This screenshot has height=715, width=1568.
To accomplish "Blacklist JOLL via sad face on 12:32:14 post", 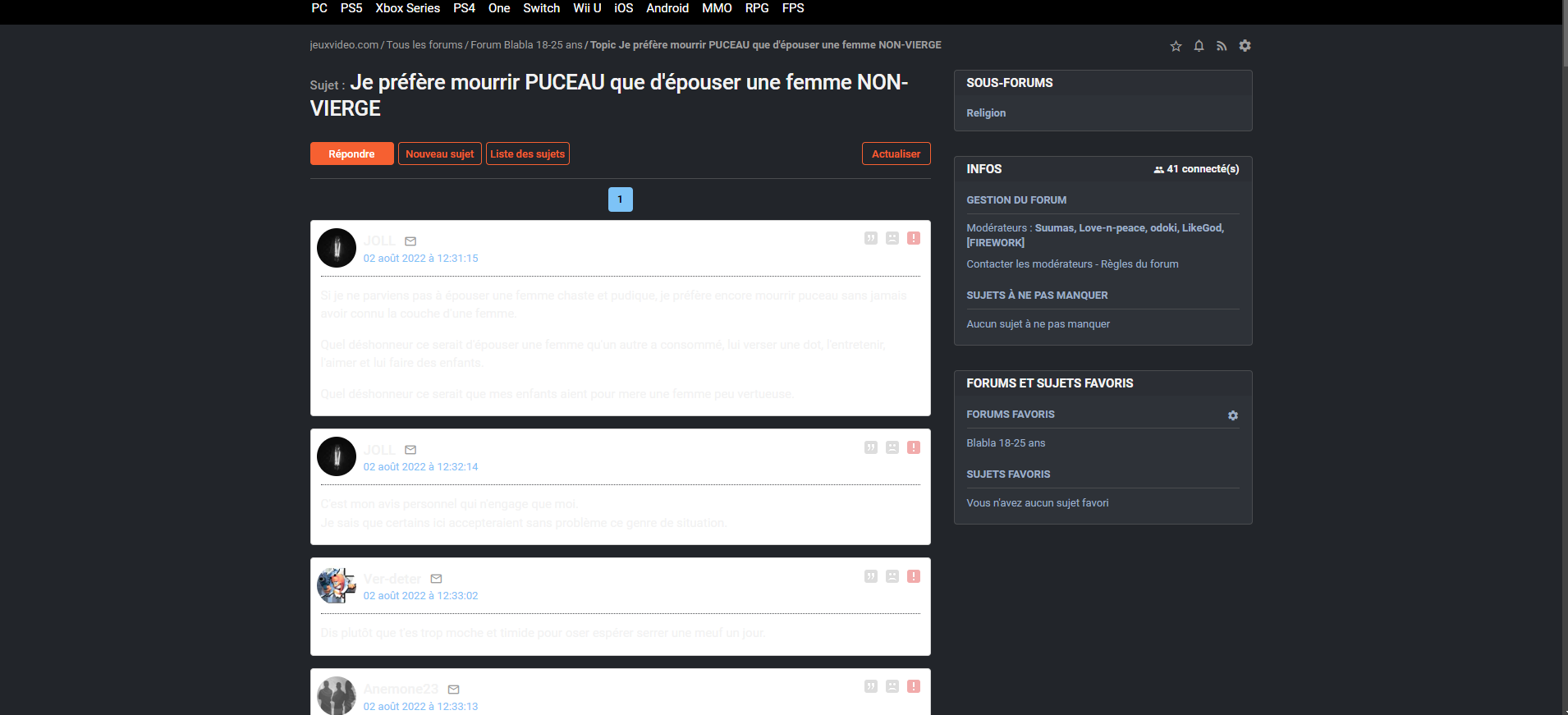I will 892,447.
